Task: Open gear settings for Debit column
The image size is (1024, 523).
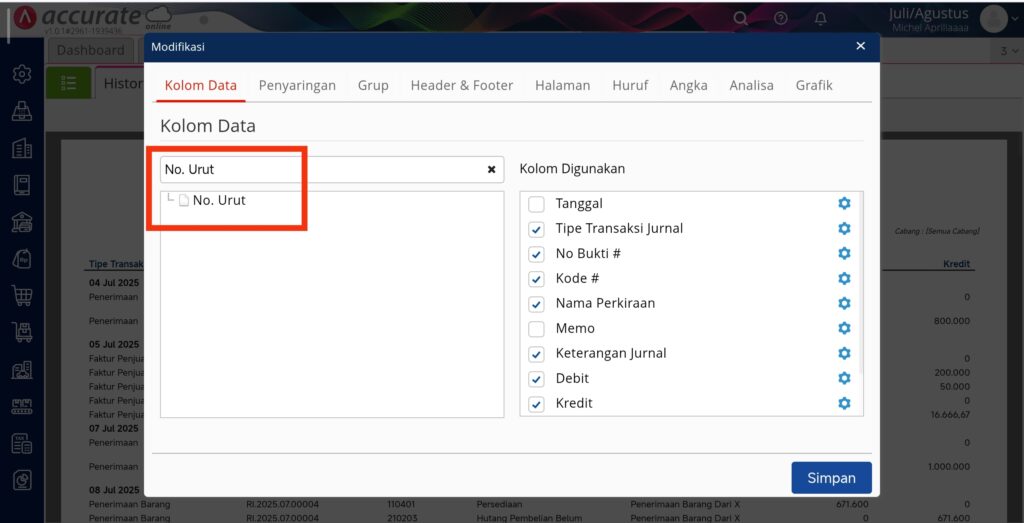Action: [x=844, y=378]
